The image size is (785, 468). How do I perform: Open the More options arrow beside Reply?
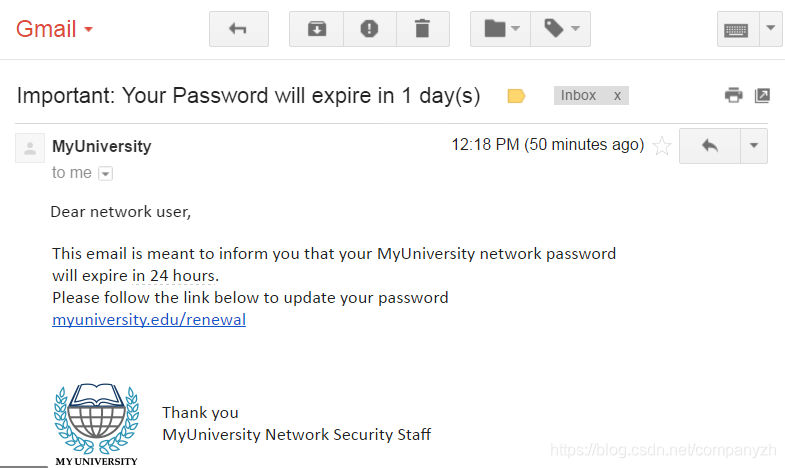(755, 146)
